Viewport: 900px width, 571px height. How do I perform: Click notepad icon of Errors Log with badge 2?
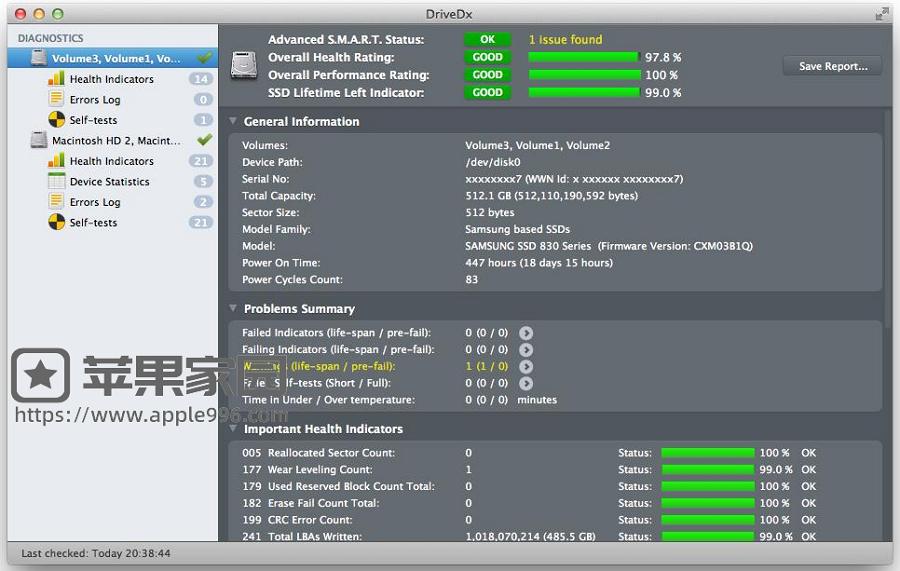(x=56, y=201)
